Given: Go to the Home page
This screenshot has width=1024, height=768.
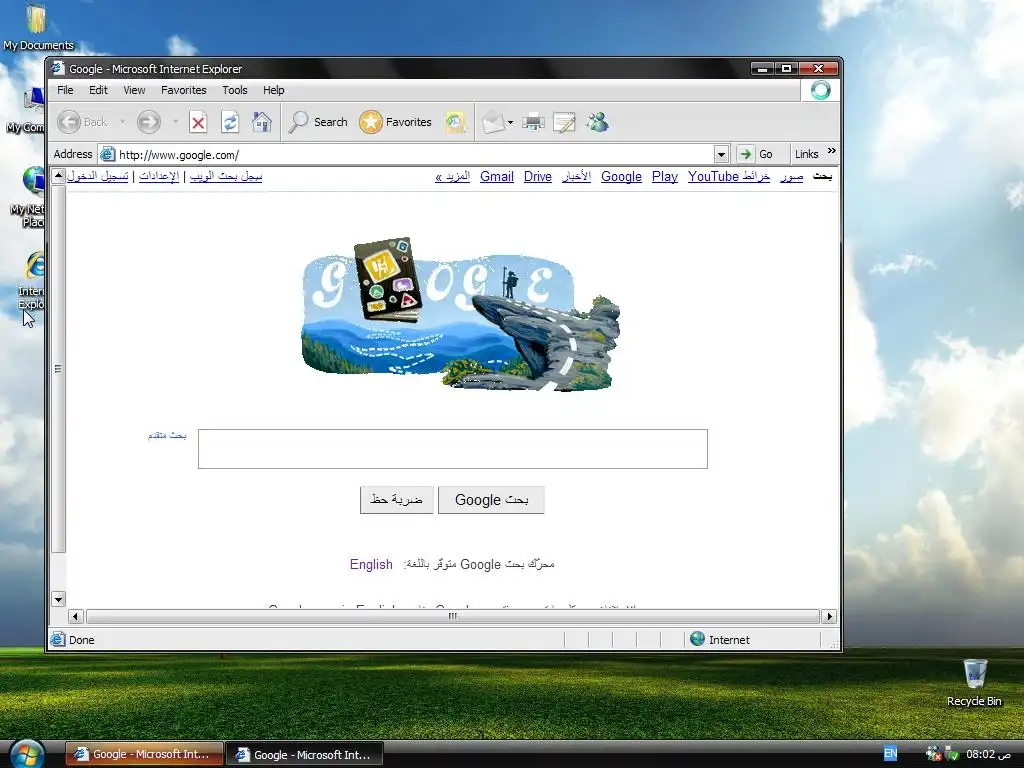Looking at the screenshot, I should 262,122.
